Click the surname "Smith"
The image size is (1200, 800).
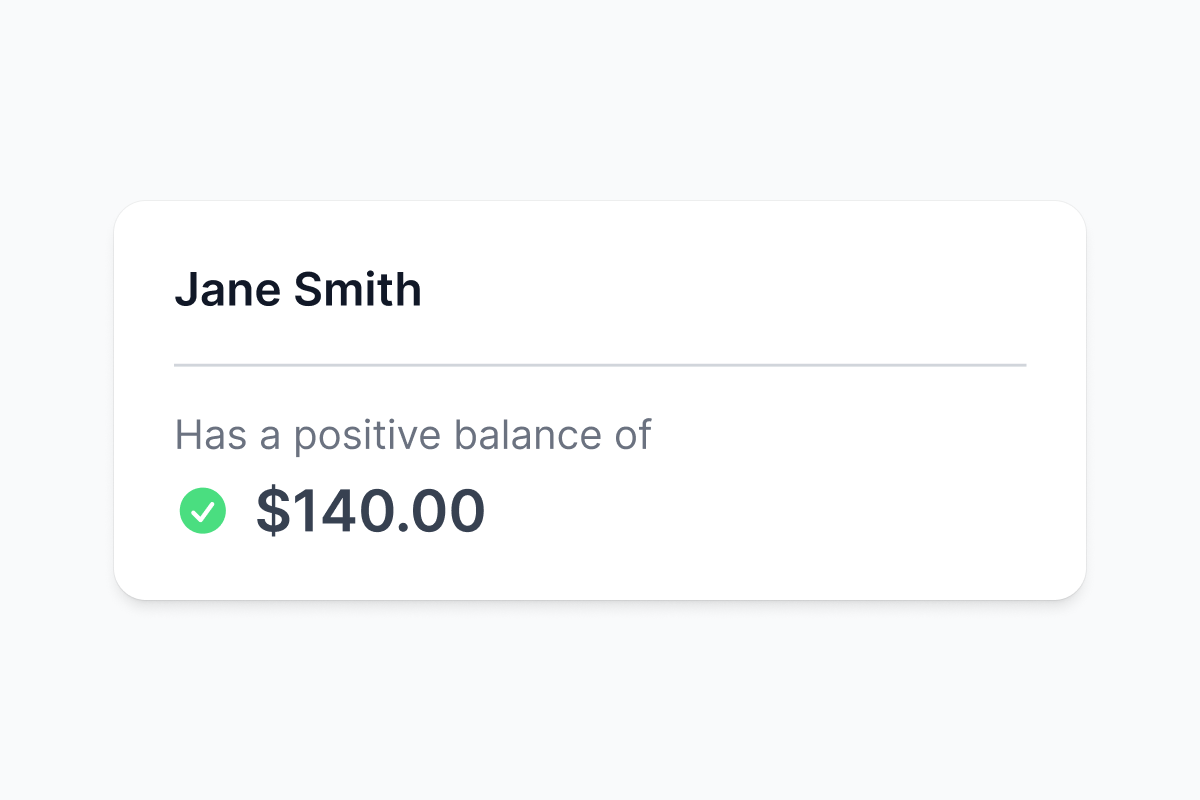357,290
